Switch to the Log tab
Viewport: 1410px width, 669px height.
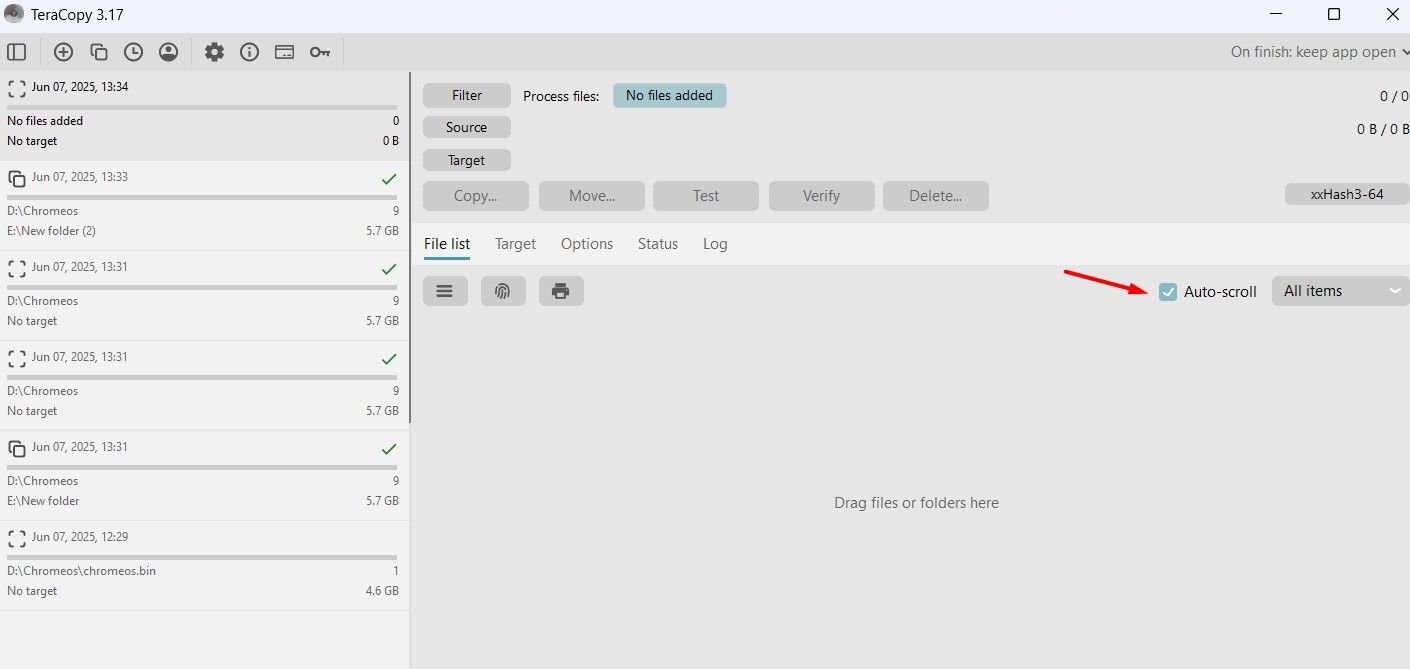715,244
